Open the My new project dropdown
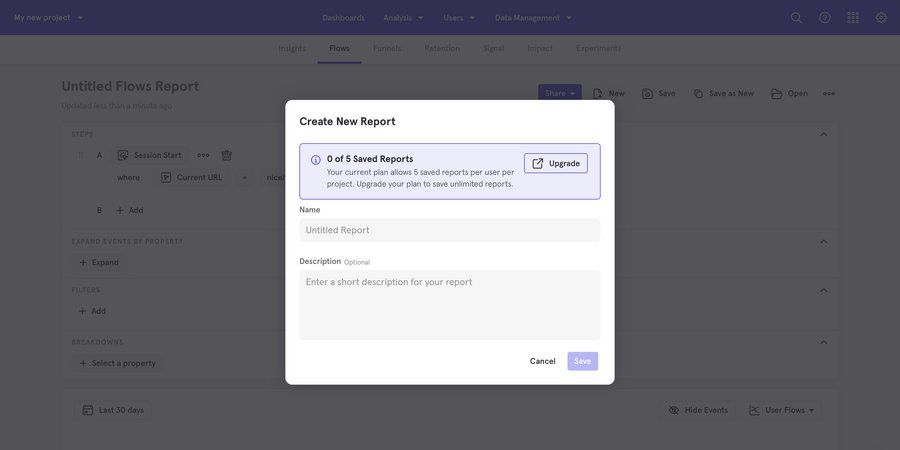 (48, 18)
